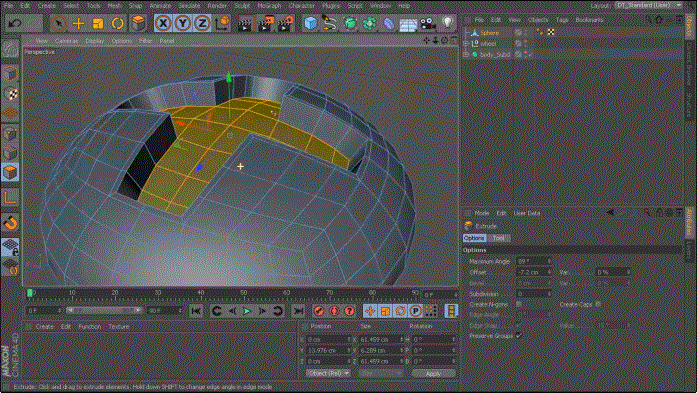Click the timeline frame 50 marker
Screen dimensions: 697x393
(243, 293)
